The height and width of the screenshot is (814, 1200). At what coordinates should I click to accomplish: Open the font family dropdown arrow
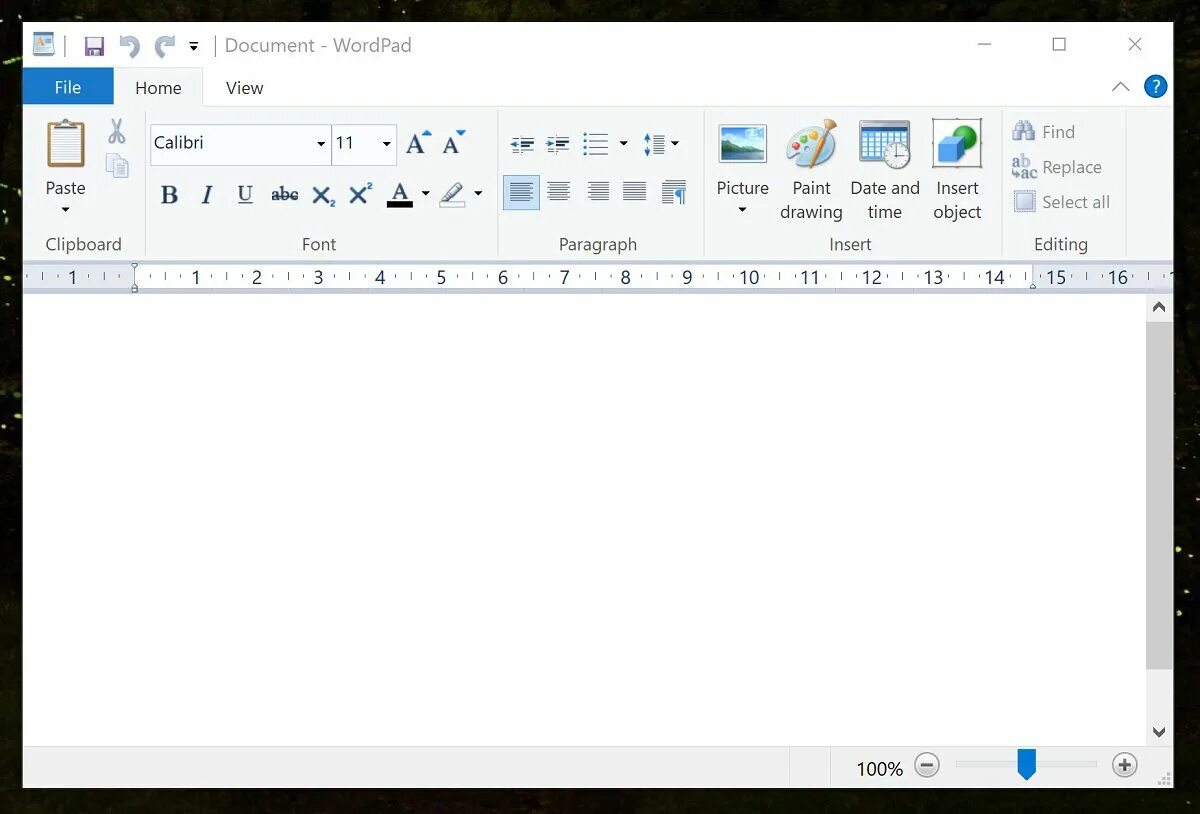[x=321, y=144]
